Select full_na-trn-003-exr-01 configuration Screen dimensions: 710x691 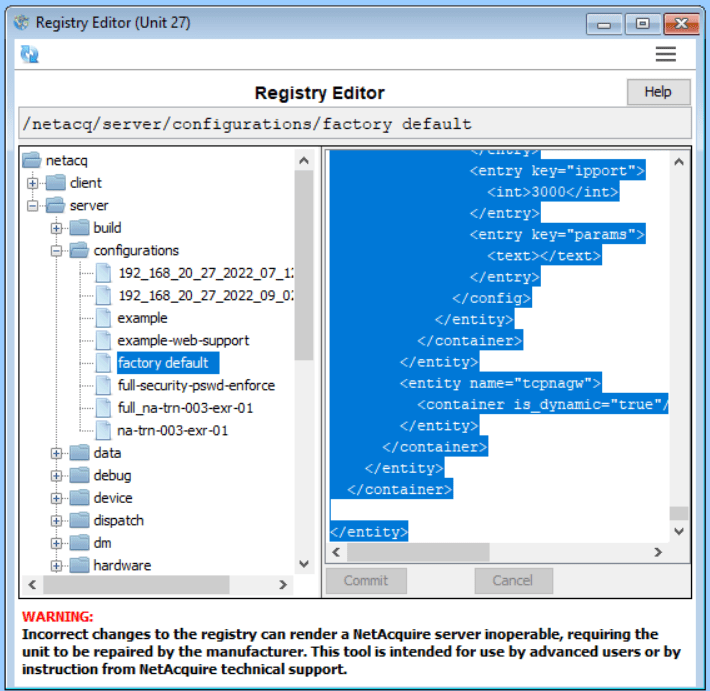pos(185,408)
